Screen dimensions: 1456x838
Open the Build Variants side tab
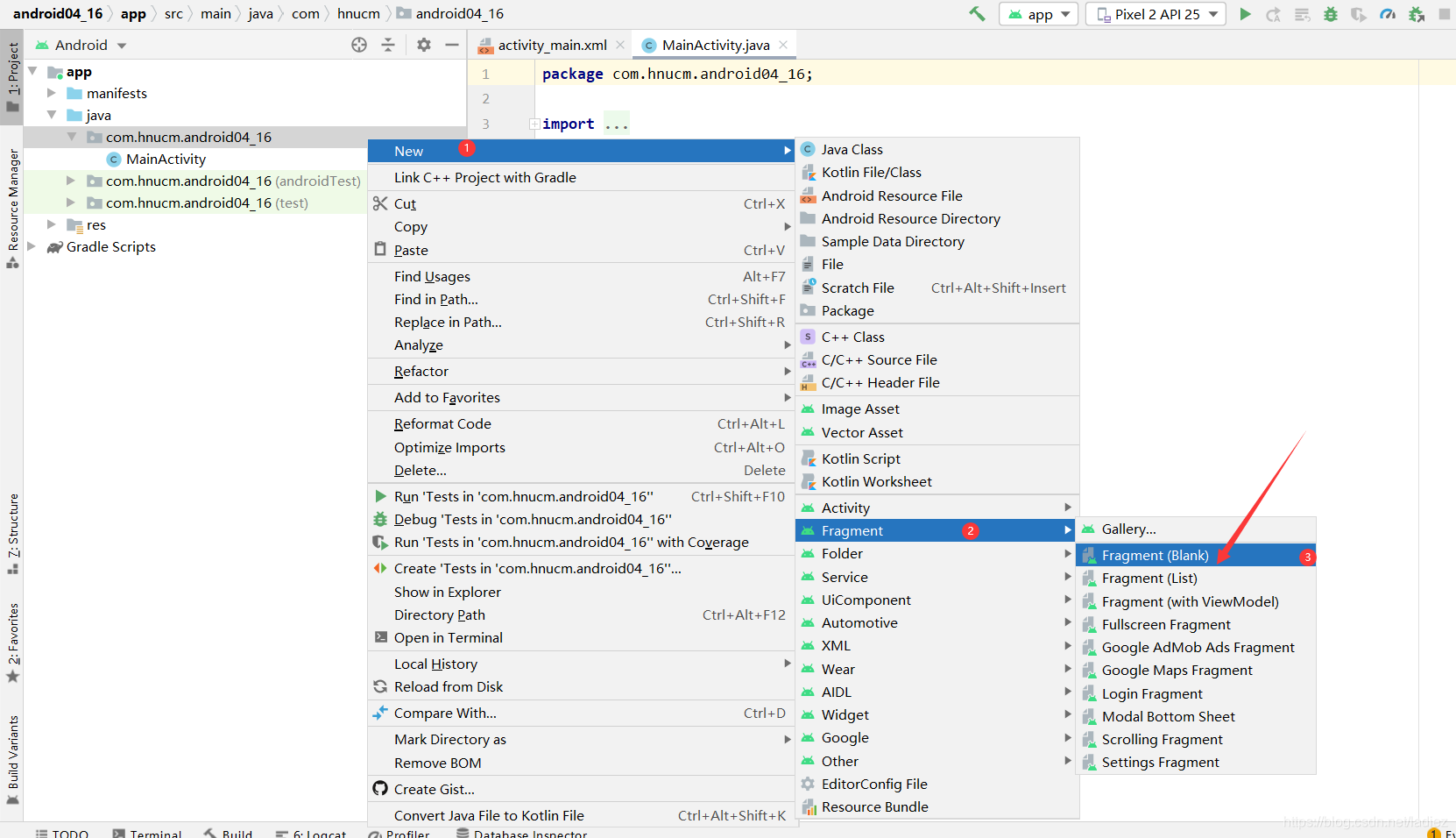click(12, 759)
